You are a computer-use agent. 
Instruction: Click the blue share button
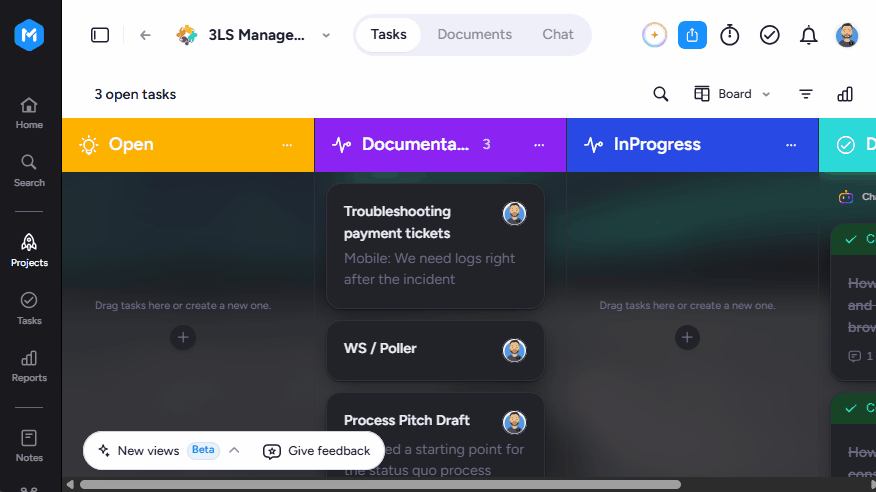click(692, 35)
